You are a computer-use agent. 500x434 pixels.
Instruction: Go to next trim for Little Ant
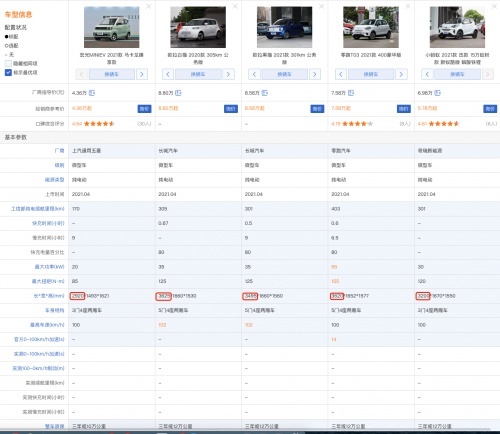point(488,74)
